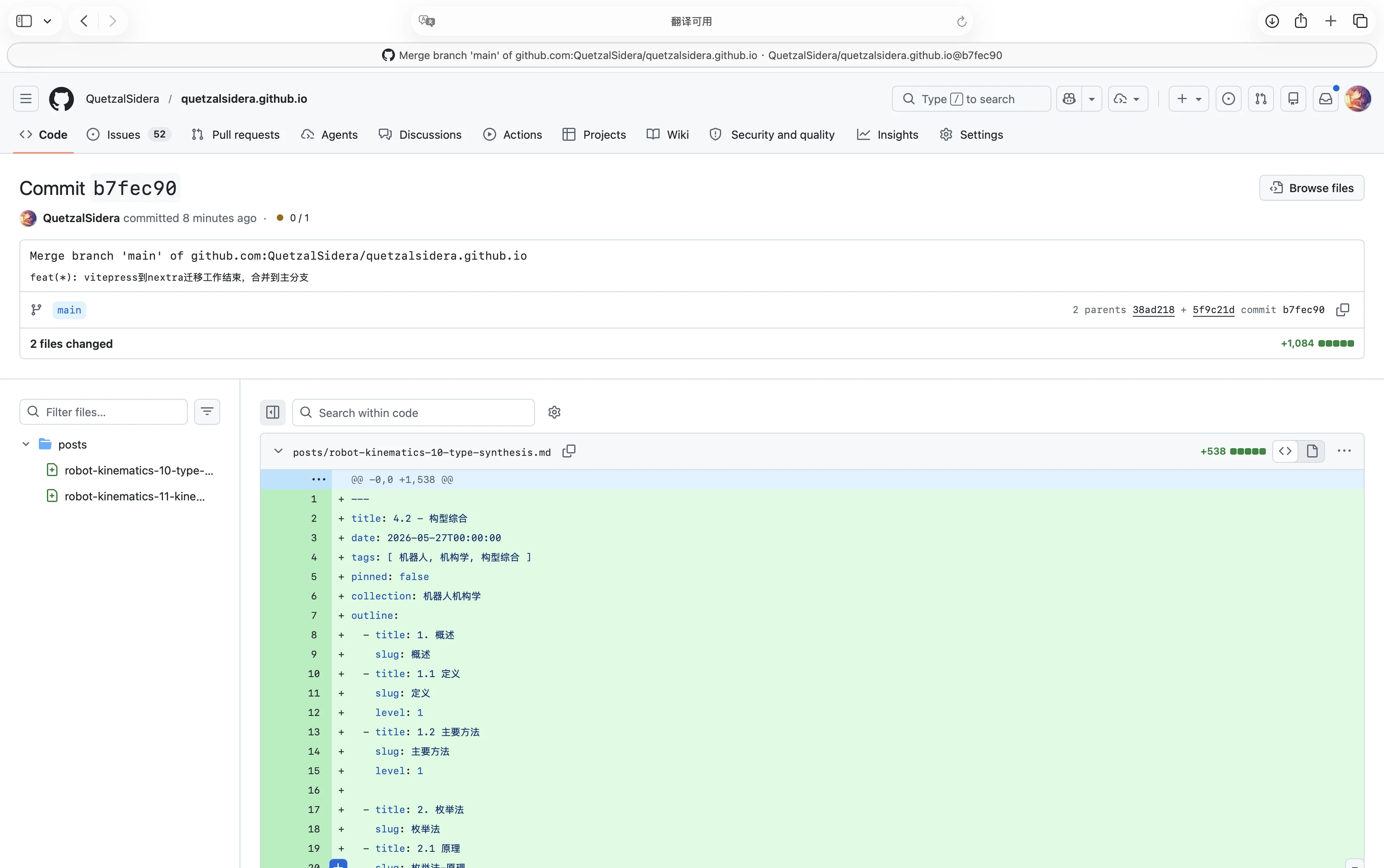The height and width of the screenshot is (868, 1384).
Task: Copy the full commit SHA
Action: pos(1342,310)
